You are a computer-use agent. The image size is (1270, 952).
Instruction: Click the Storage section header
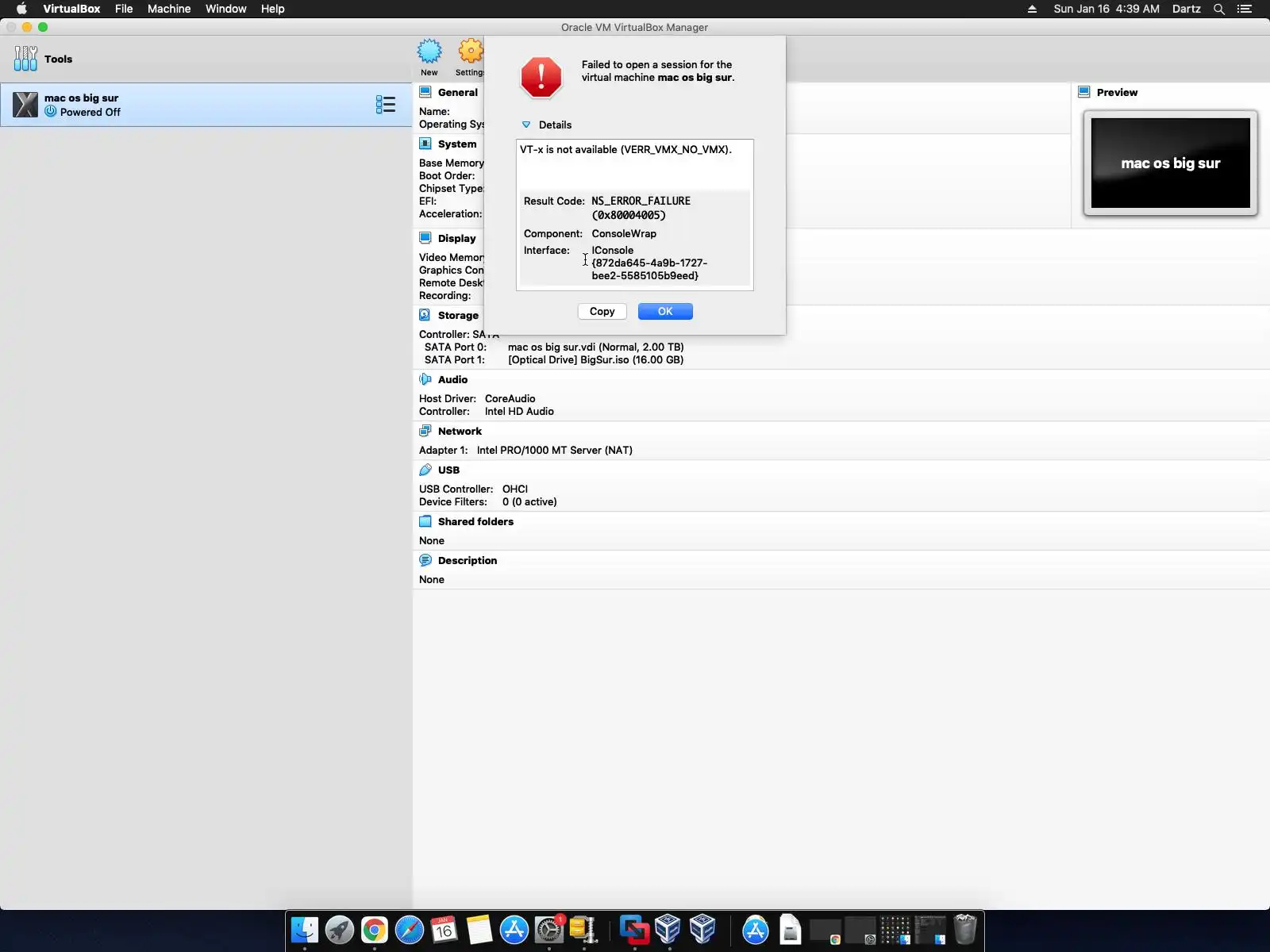point(458,315)
